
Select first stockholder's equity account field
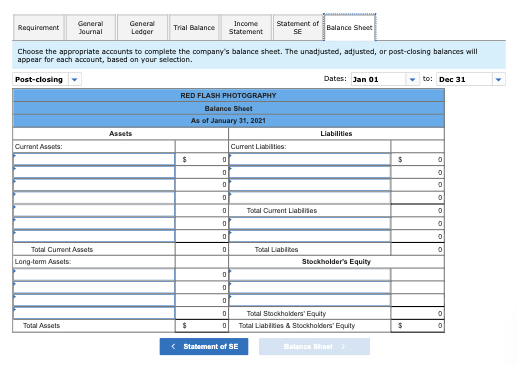point(310,275)
